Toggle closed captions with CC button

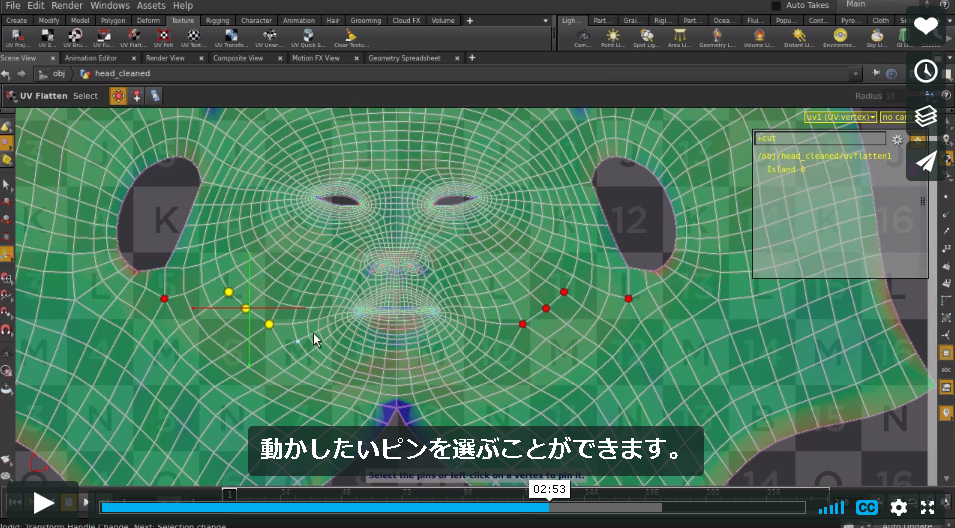pyautogui.click(x=866, y=507)
